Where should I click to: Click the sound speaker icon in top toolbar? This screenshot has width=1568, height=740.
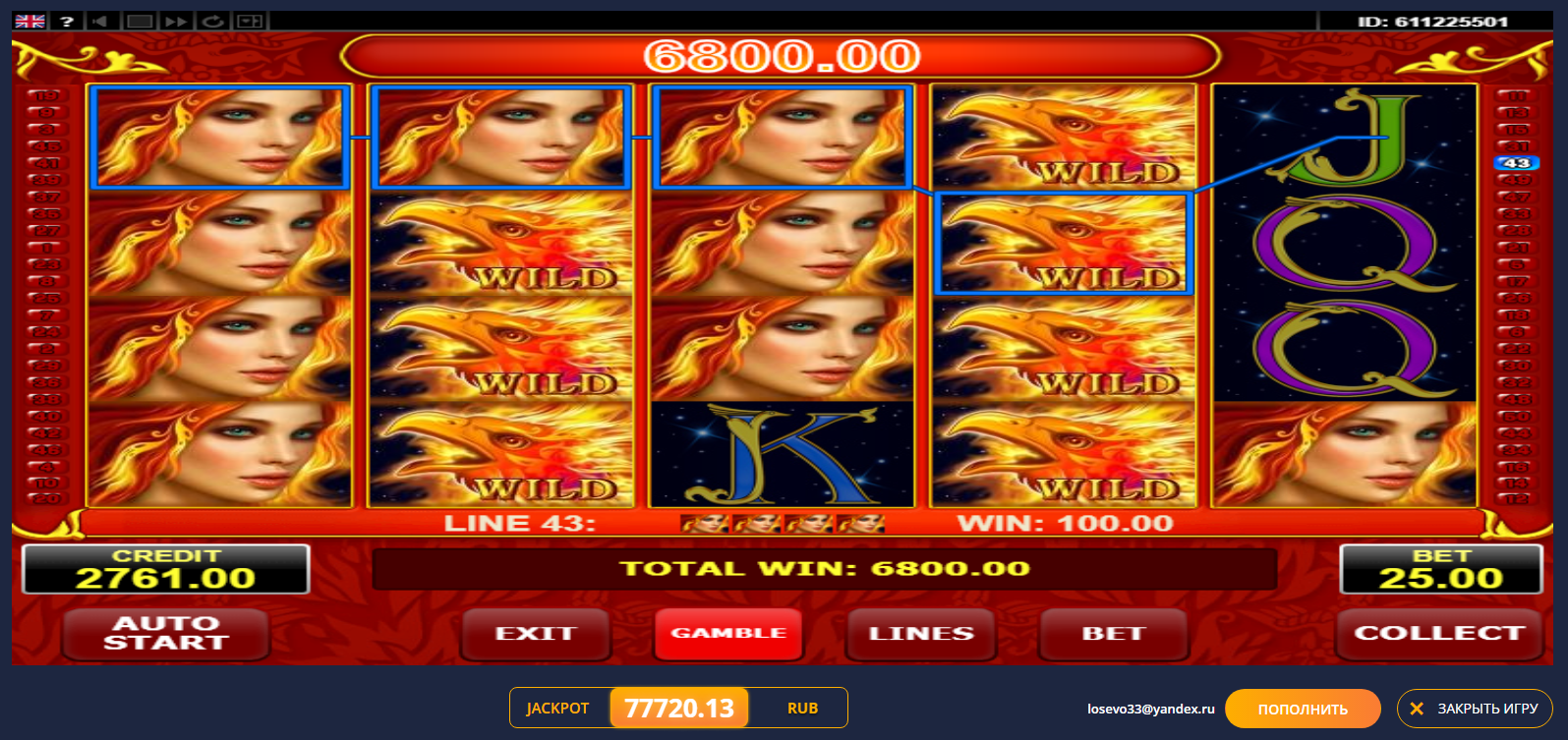[100, 21]
